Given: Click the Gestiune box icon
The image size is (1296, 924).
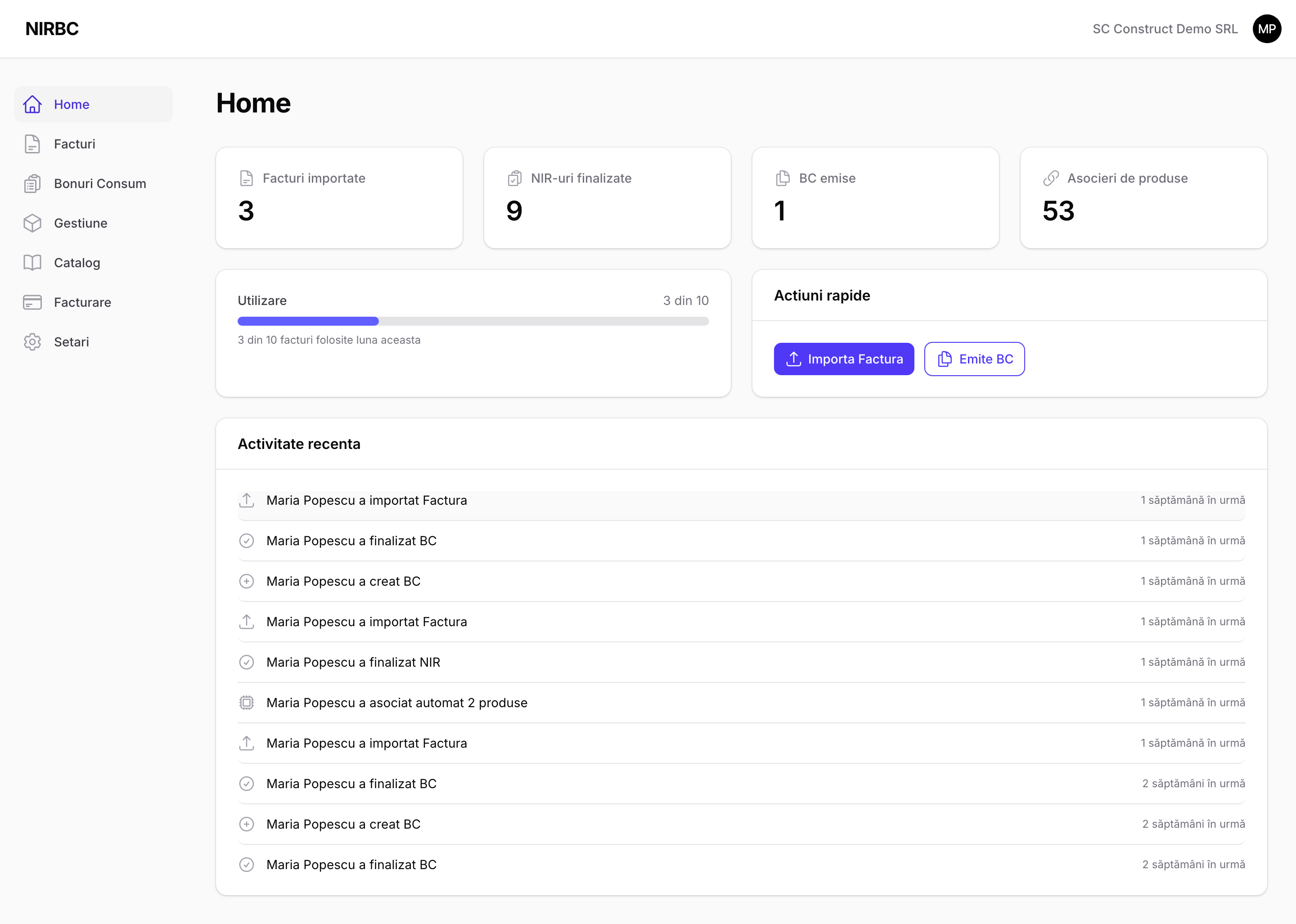Looking at the screenshot, I should pyautogui.click(x=32, y=223).
